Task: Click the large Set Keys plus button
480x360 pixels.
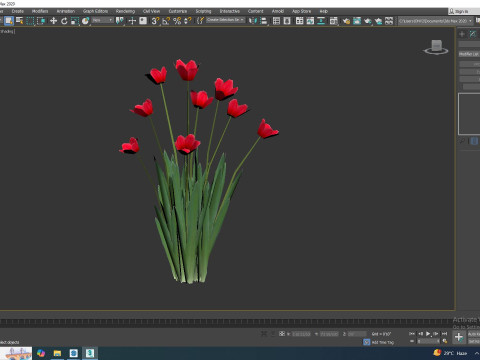Action: 459,337
